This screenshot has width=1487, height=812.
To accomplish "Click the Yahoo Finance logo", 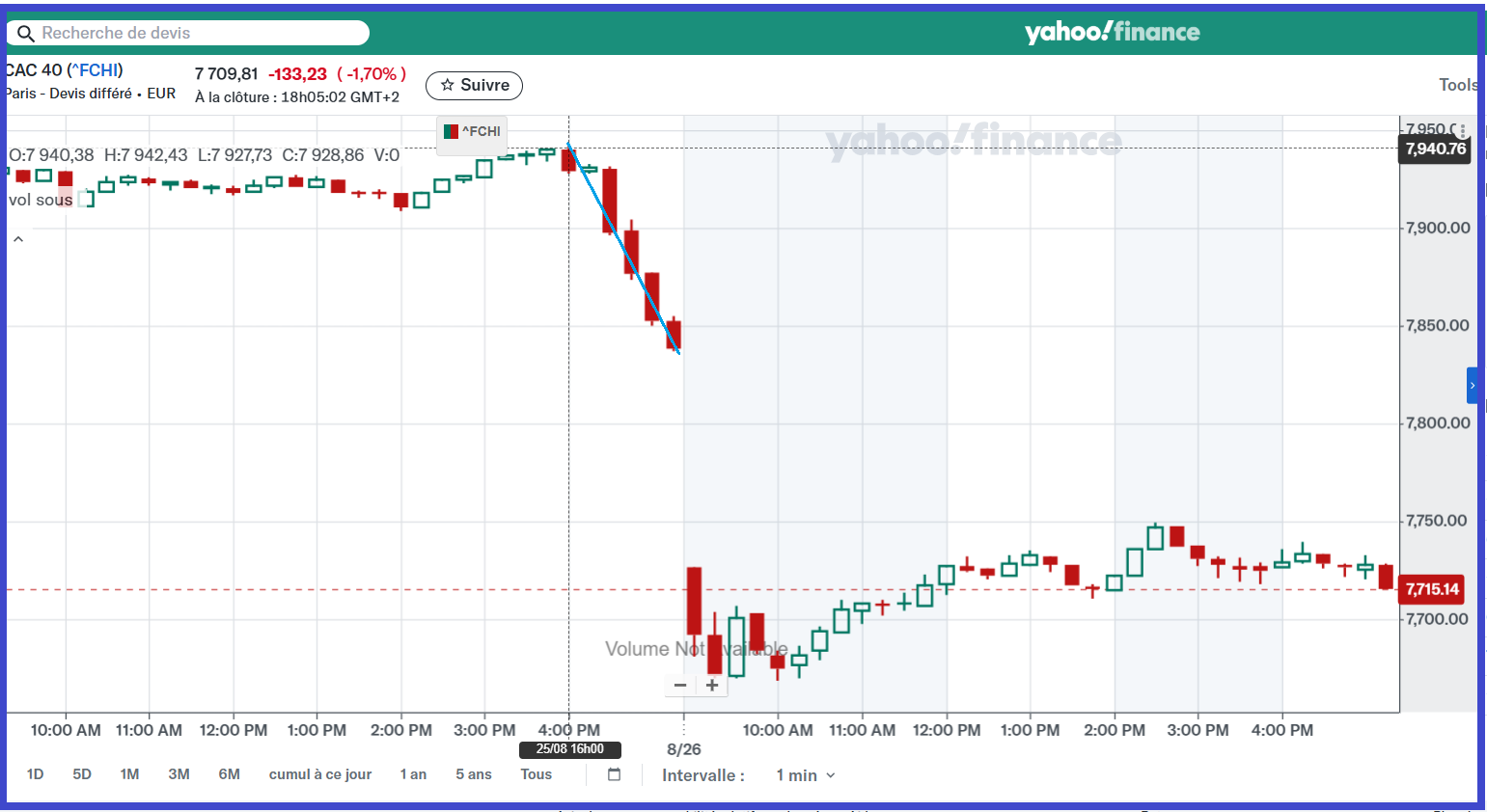I will [1112, 32].
